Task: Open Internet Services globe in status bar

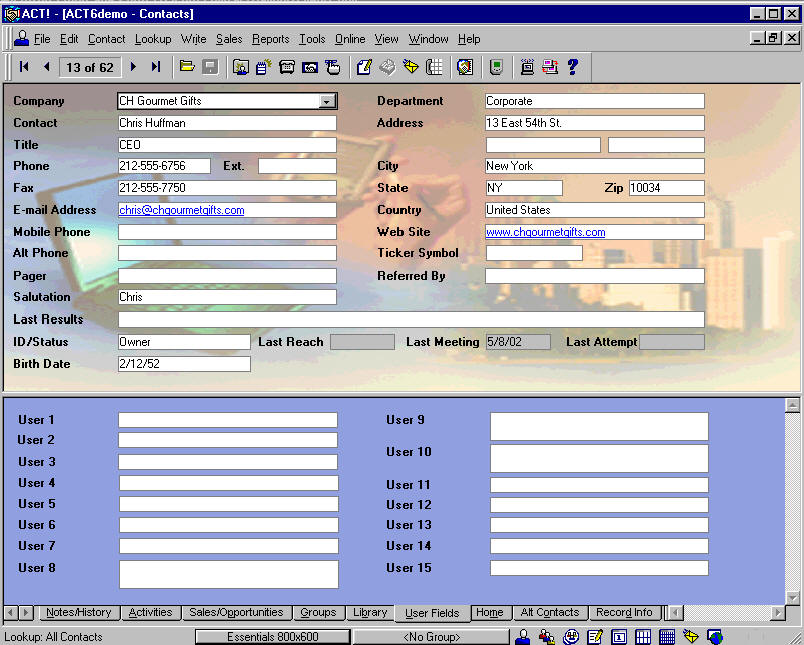Action: [x=715, y=637]
